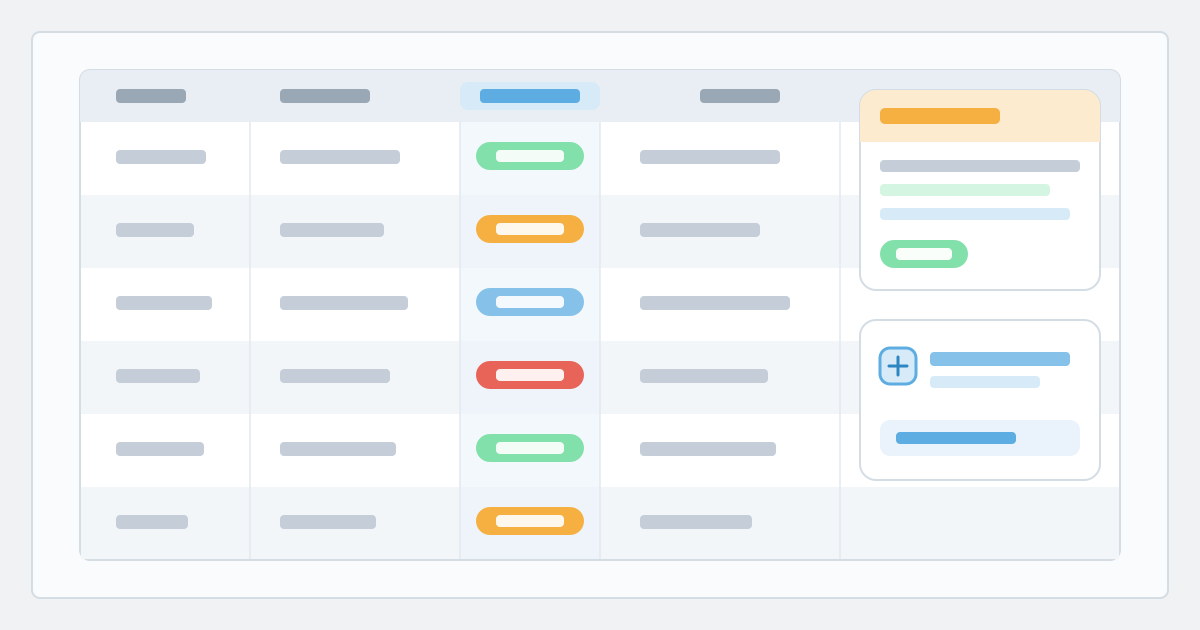The width and height of the screenshot is (1200, 630).
Task: Click the green status pill in row one
Action: click(530, 156)
